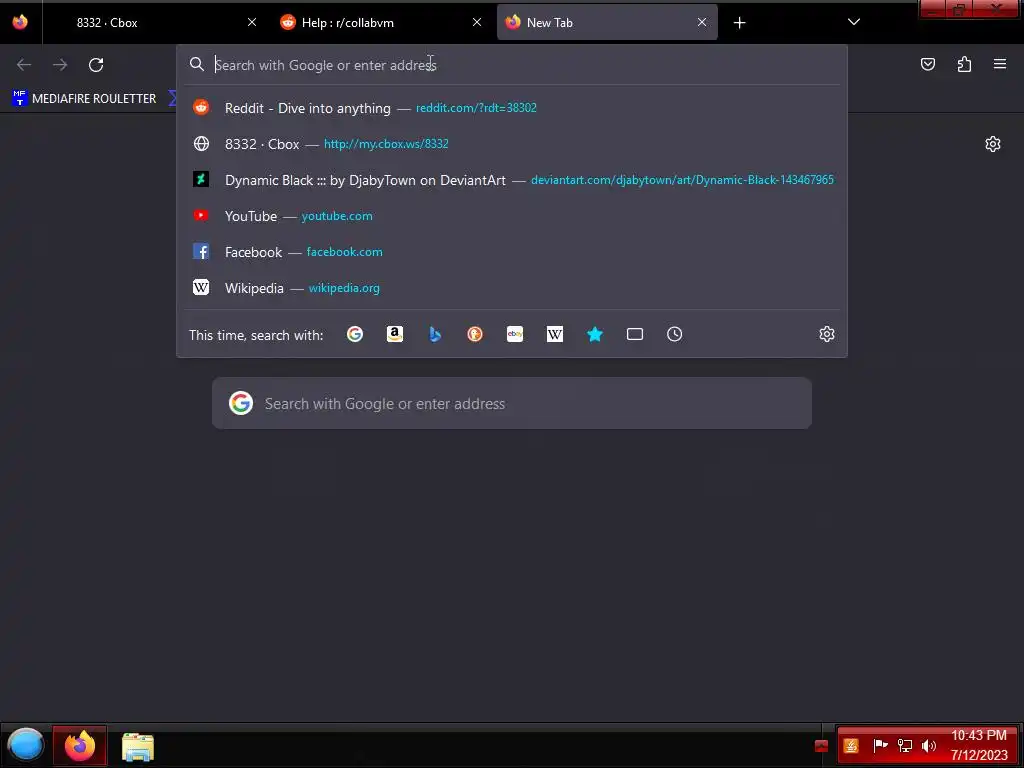Open the clock showing 10:43 PM
Screen dimensions: 1024x768
tap(978, 745)
